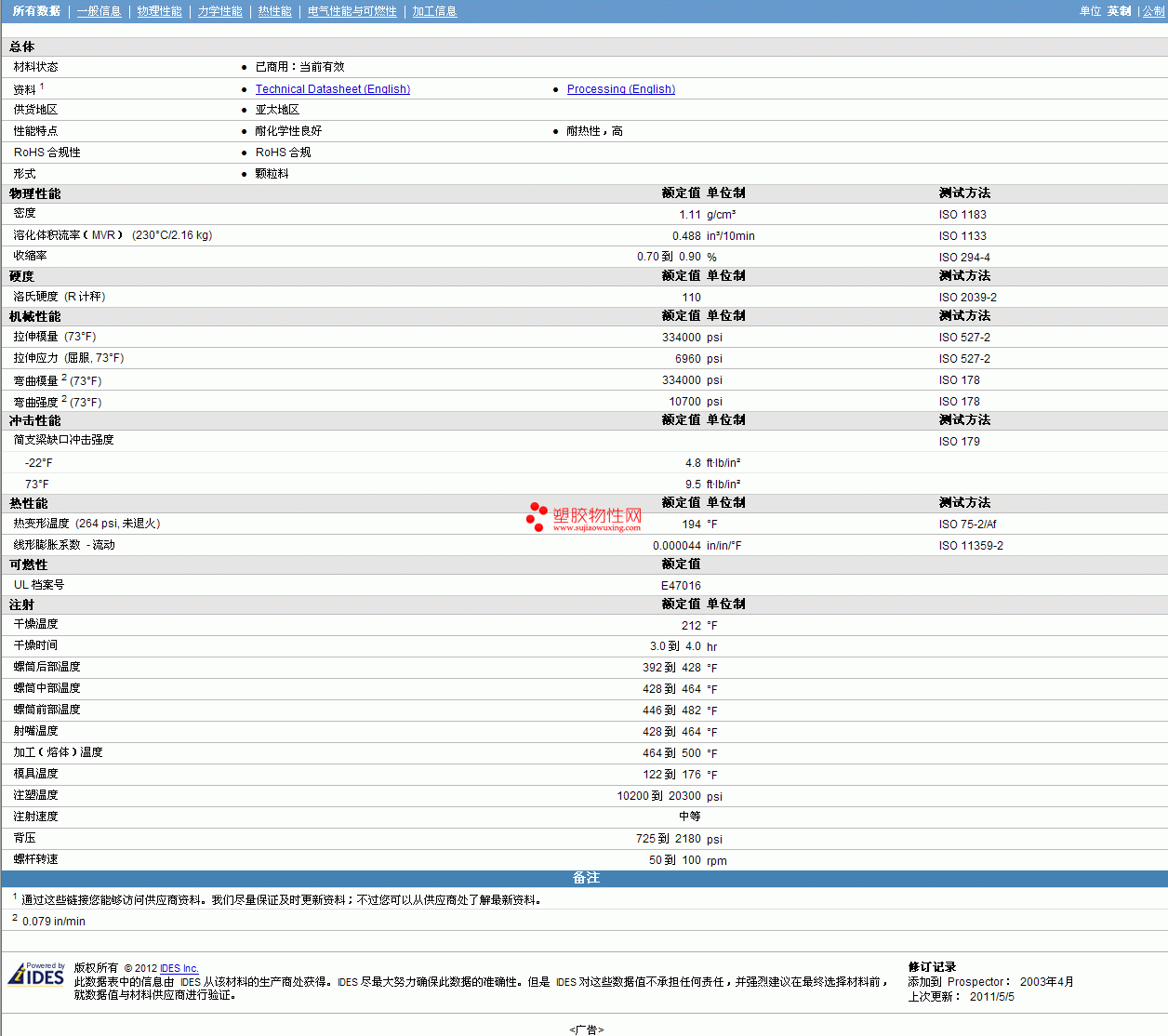Click impact value 9.5
This screenshot has height=1036, width=1168.
click(x=694, y=485)
